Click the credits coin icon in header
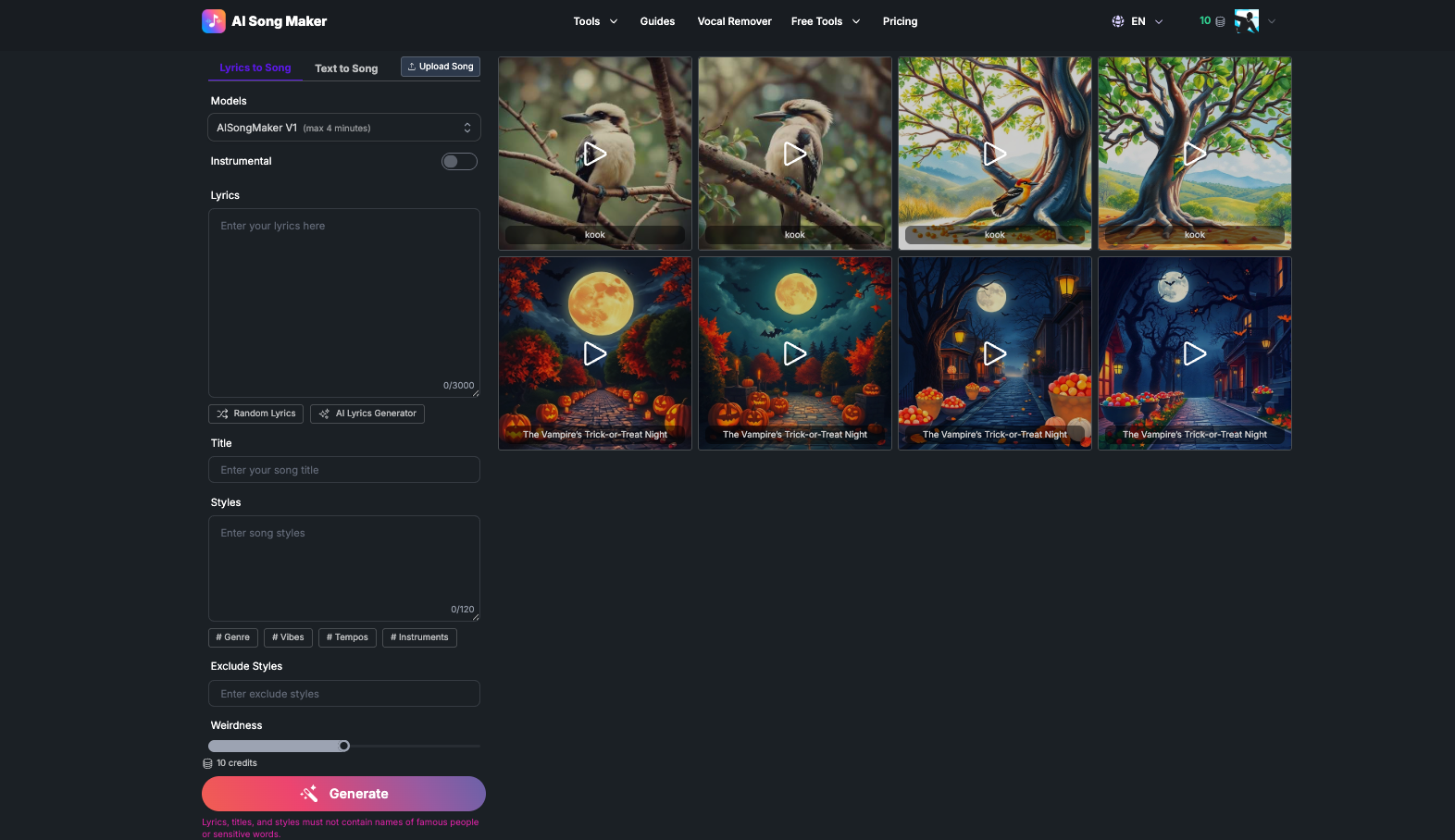This screenshot has height=840, width=1455. 1220,21
